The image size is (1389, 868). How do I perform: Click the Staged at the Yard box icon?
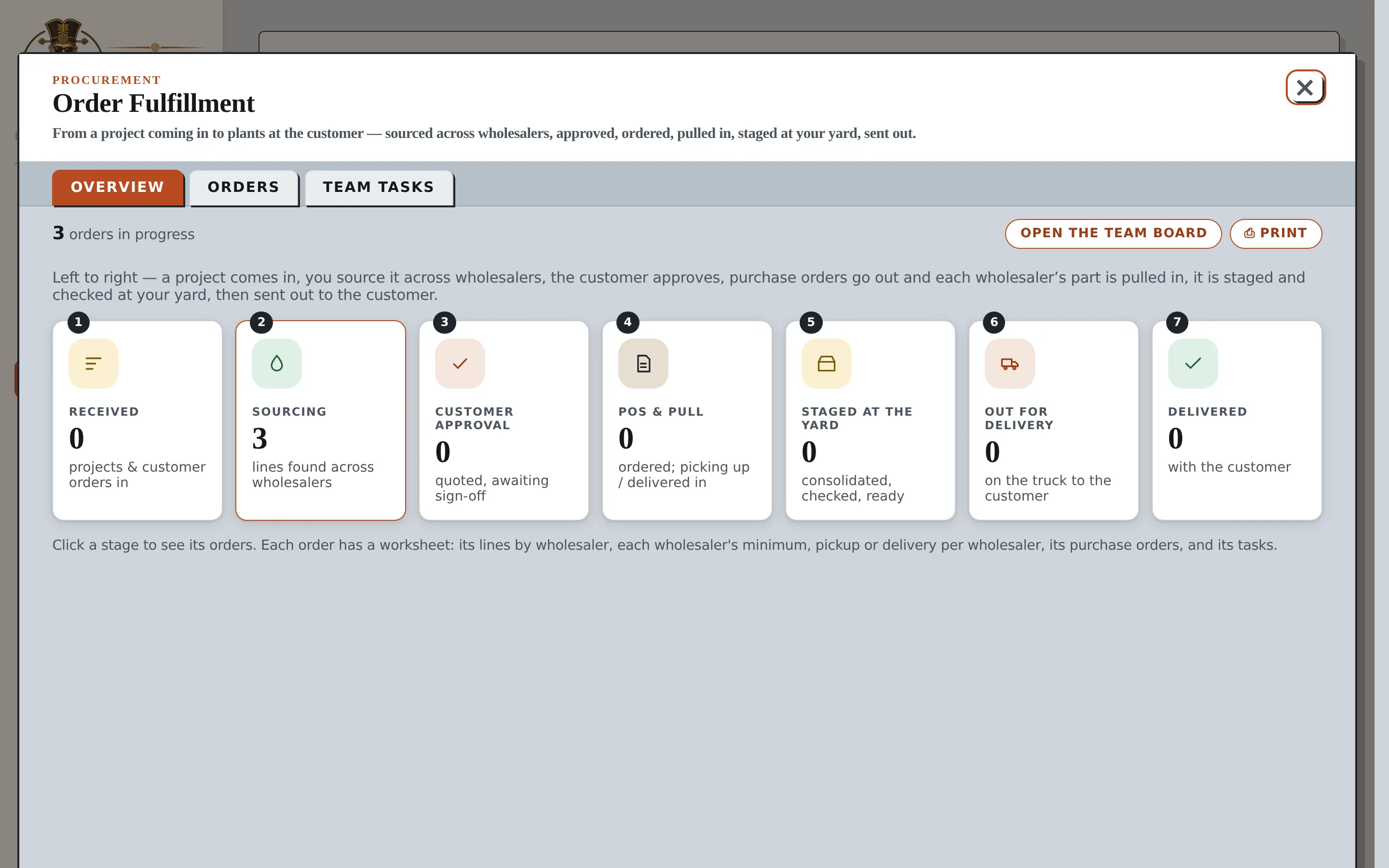click(826, 364)
